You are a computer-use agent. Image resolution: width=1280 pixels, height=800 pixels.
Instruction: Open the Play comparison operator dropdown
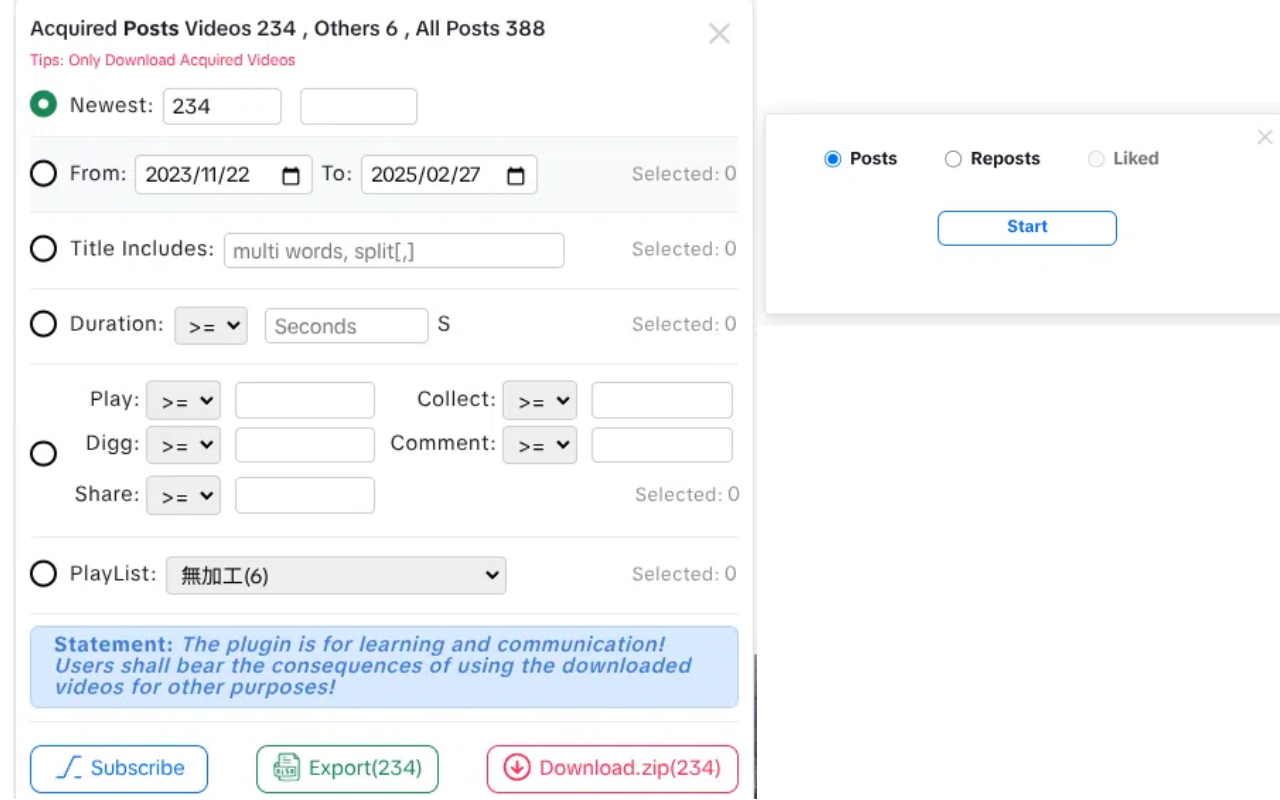pyautogui.click(x=183, y=400)
